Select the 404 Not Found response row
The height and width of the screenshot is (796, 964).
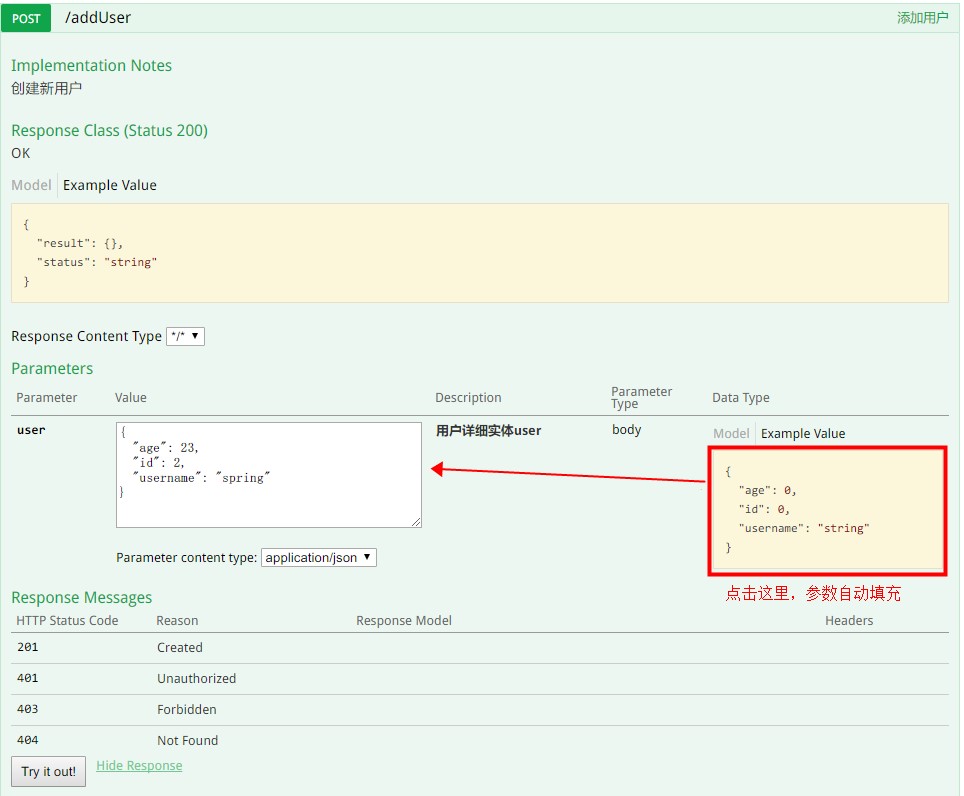(187, 740)
